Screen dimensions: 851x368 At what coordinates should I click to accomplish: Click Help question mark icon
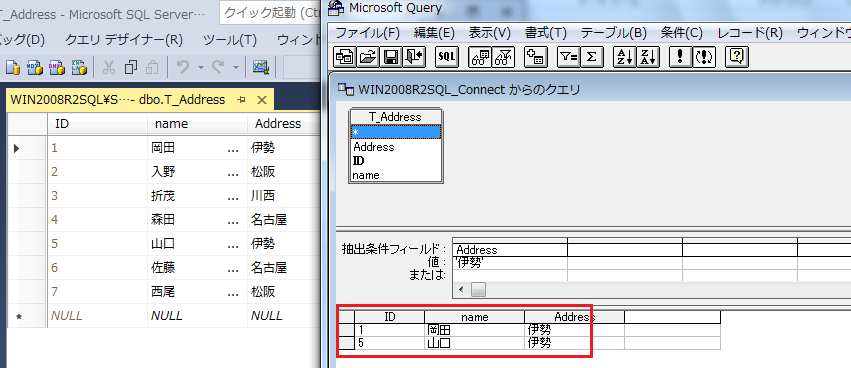[x=736, y=56]
